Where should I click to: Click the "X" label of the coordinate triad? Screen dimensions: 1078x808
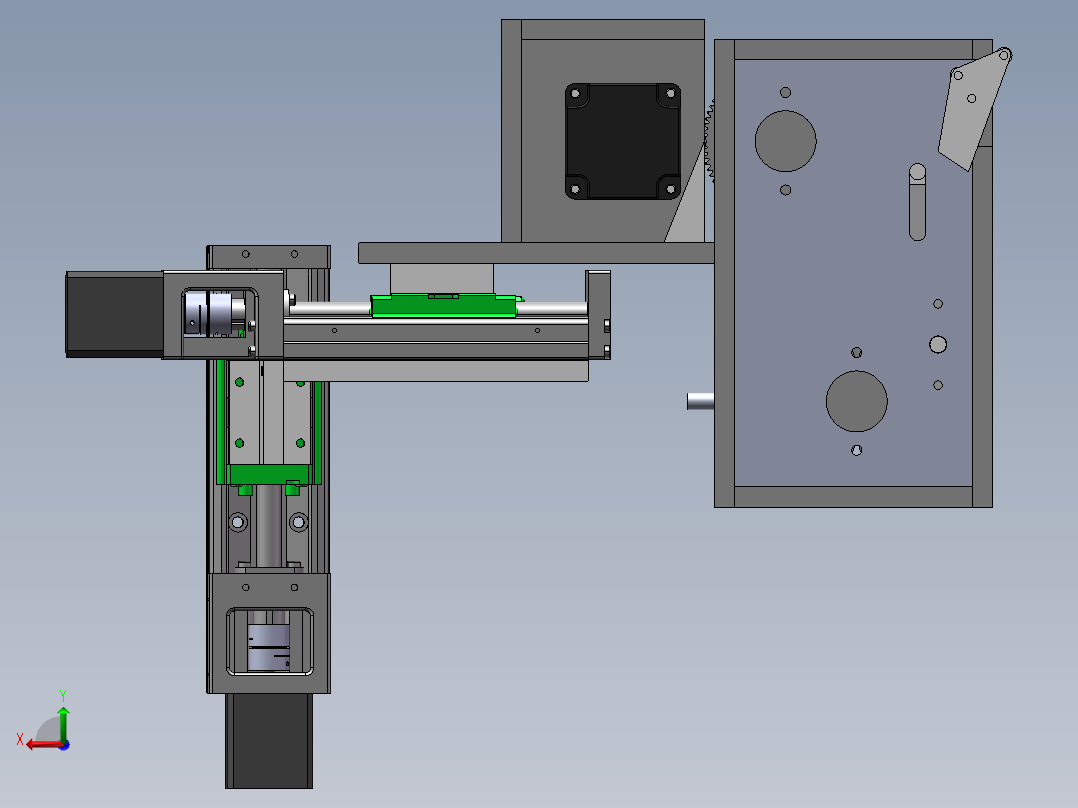coord(20,739)
